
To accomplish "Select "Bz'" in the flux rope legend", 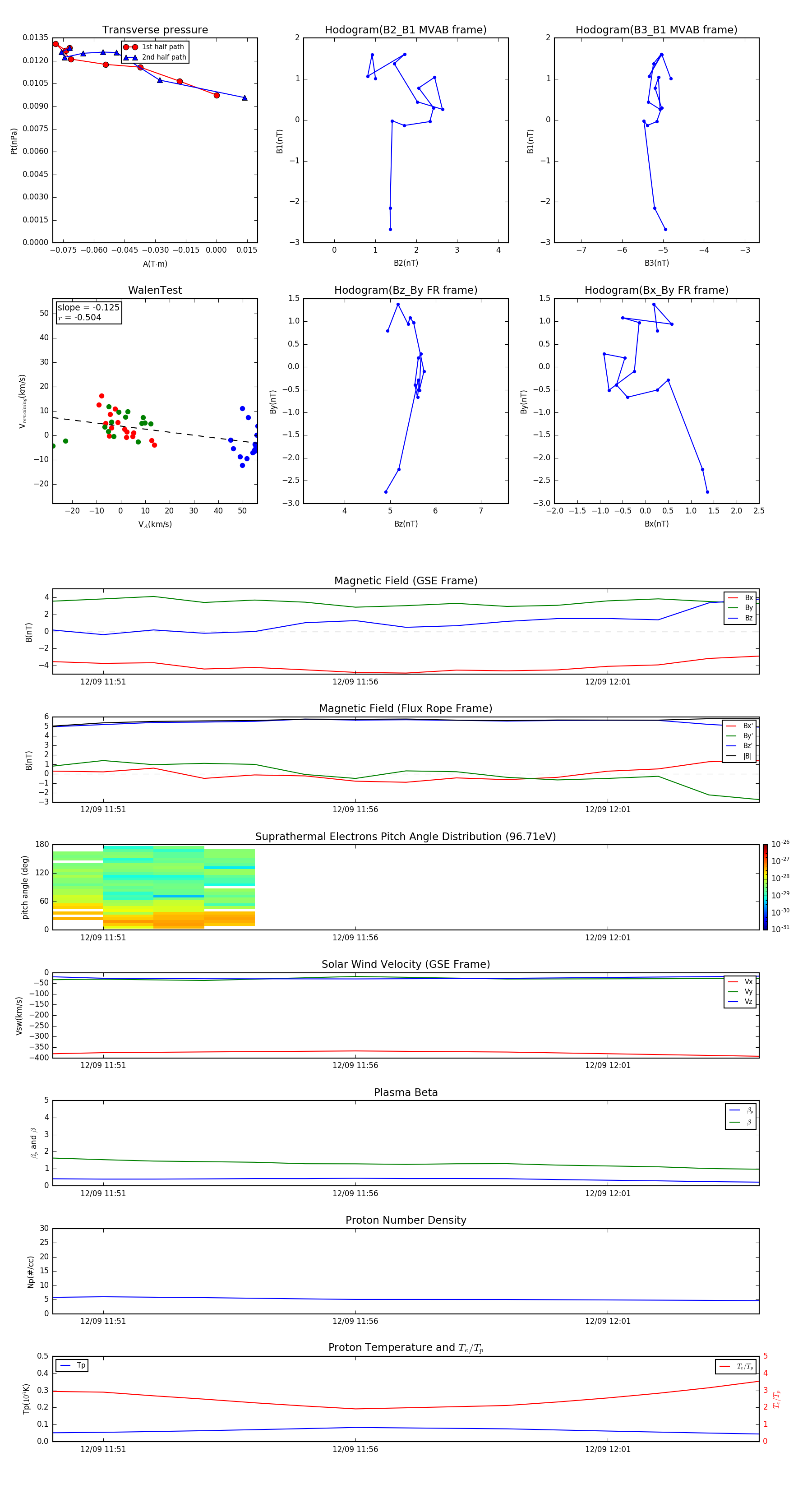I will pyautogui.click(x=740, y=746).
